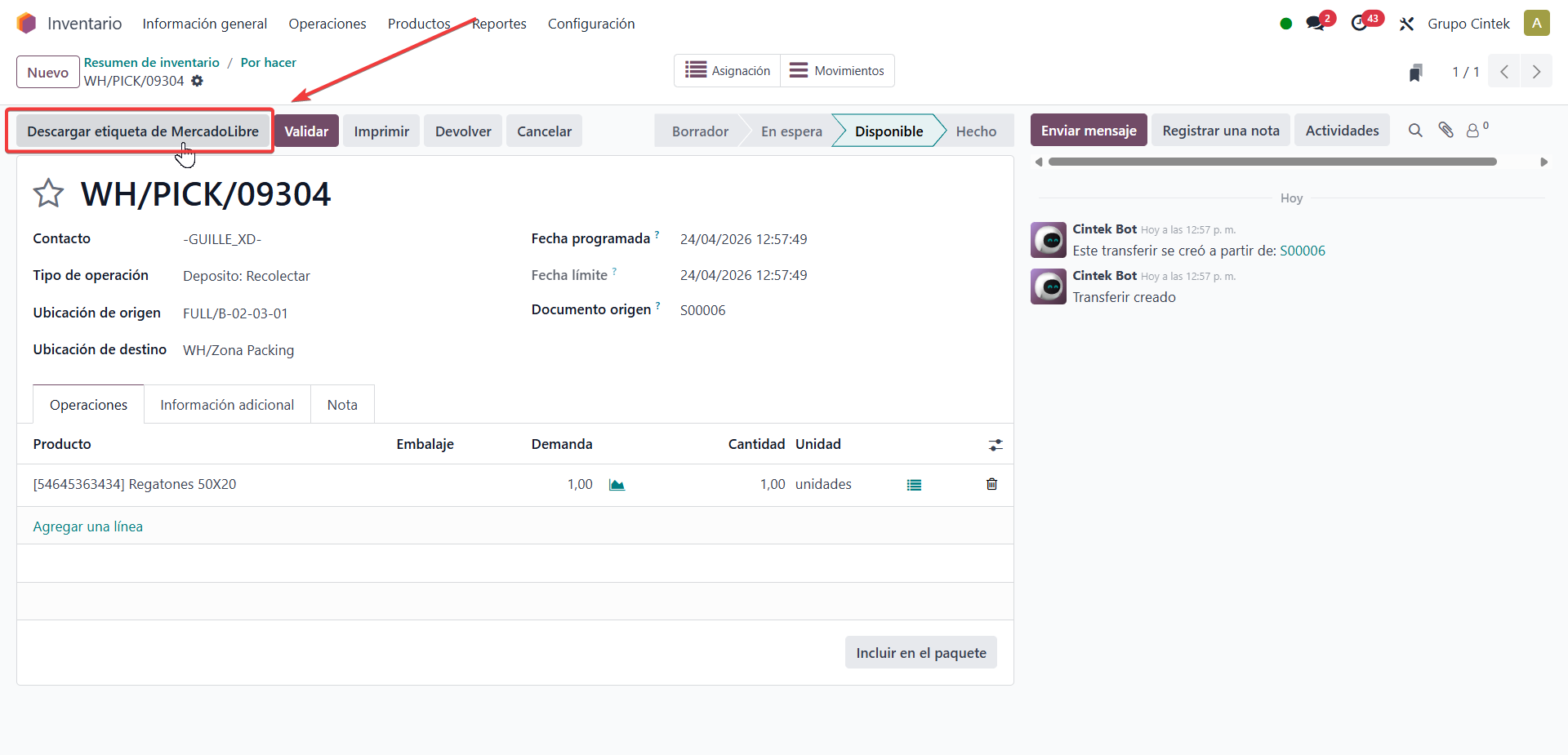
Task: Open Grupo Cintek company switcher
Action: [x=1468, y=24]
